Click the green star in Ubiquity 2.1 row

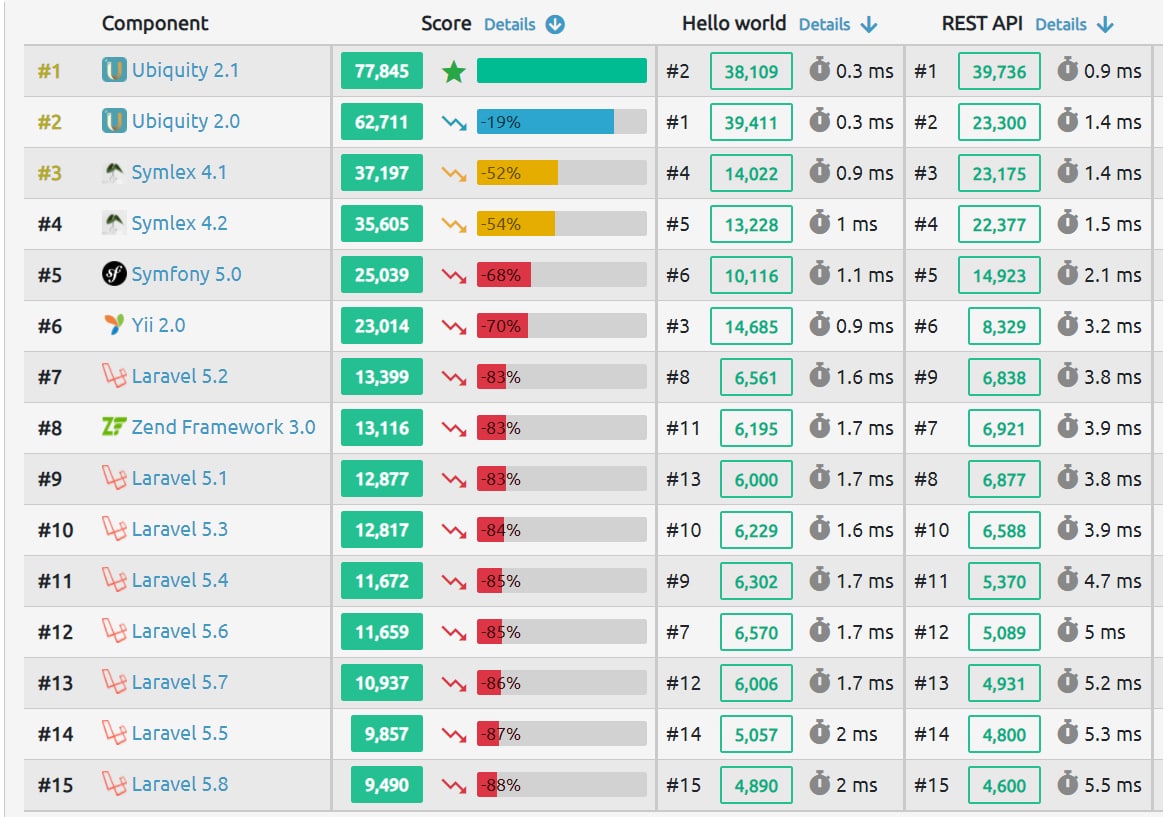click(x=453, y=71)
